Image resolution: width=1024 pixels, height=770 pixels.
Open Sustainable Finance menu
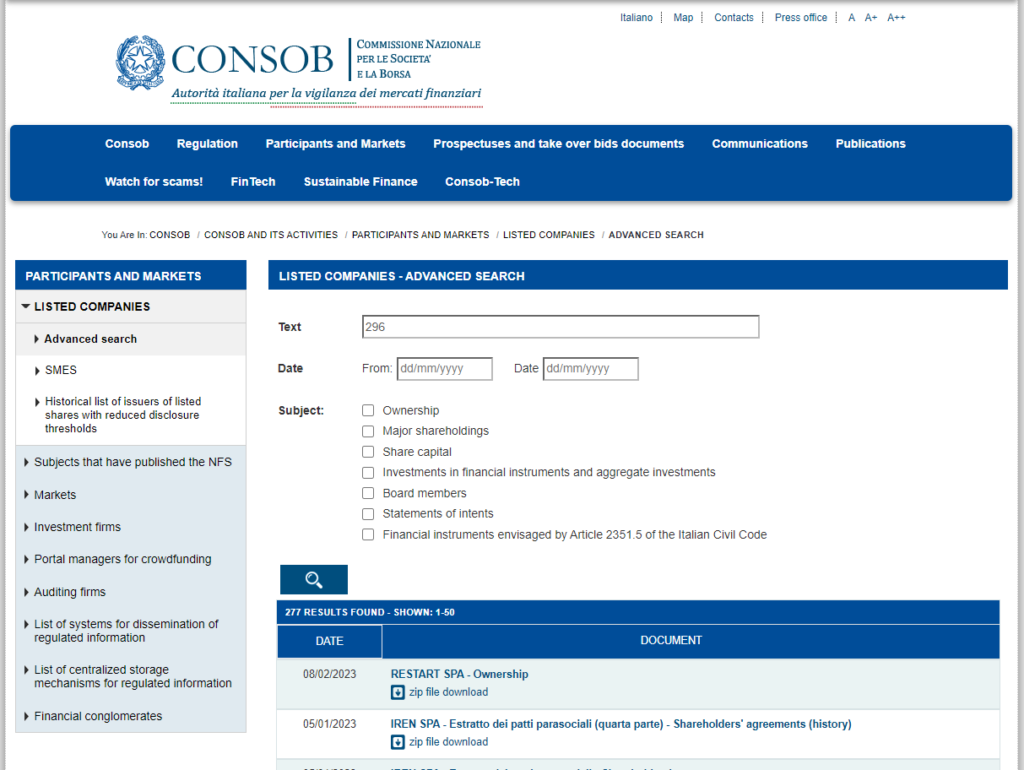coord(360,182)
